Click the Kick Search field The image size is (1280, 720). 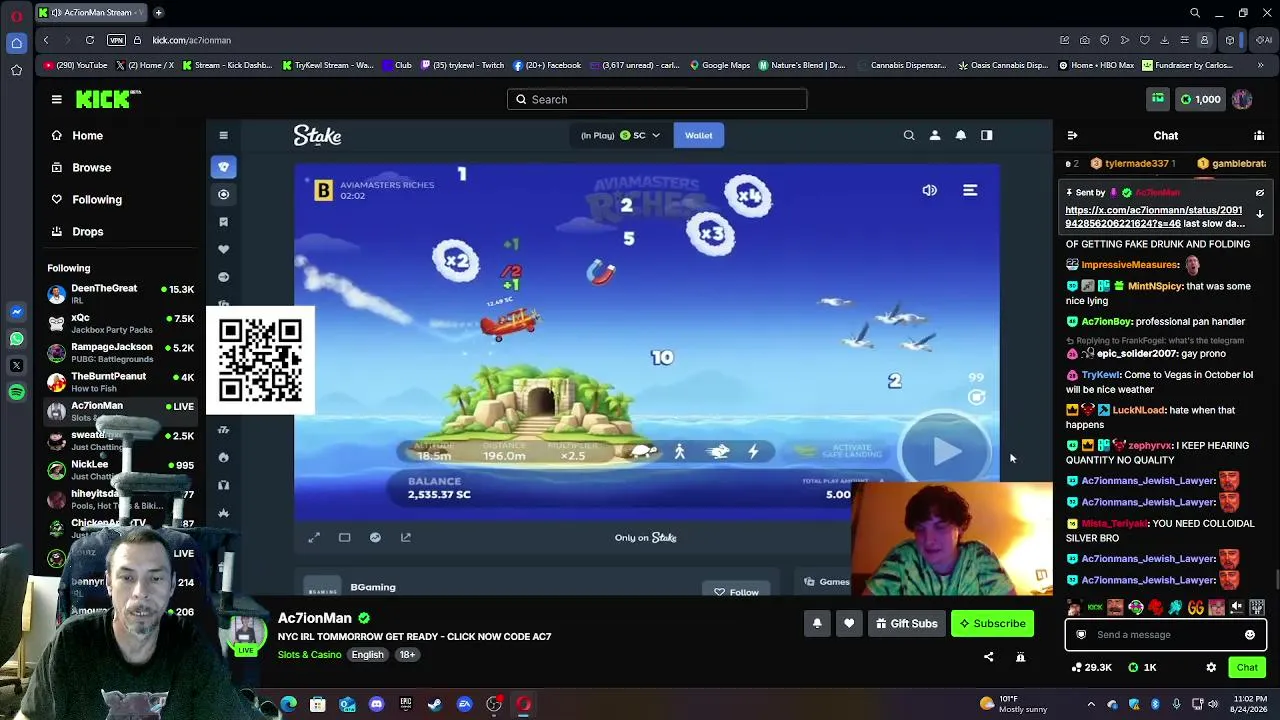657,99
